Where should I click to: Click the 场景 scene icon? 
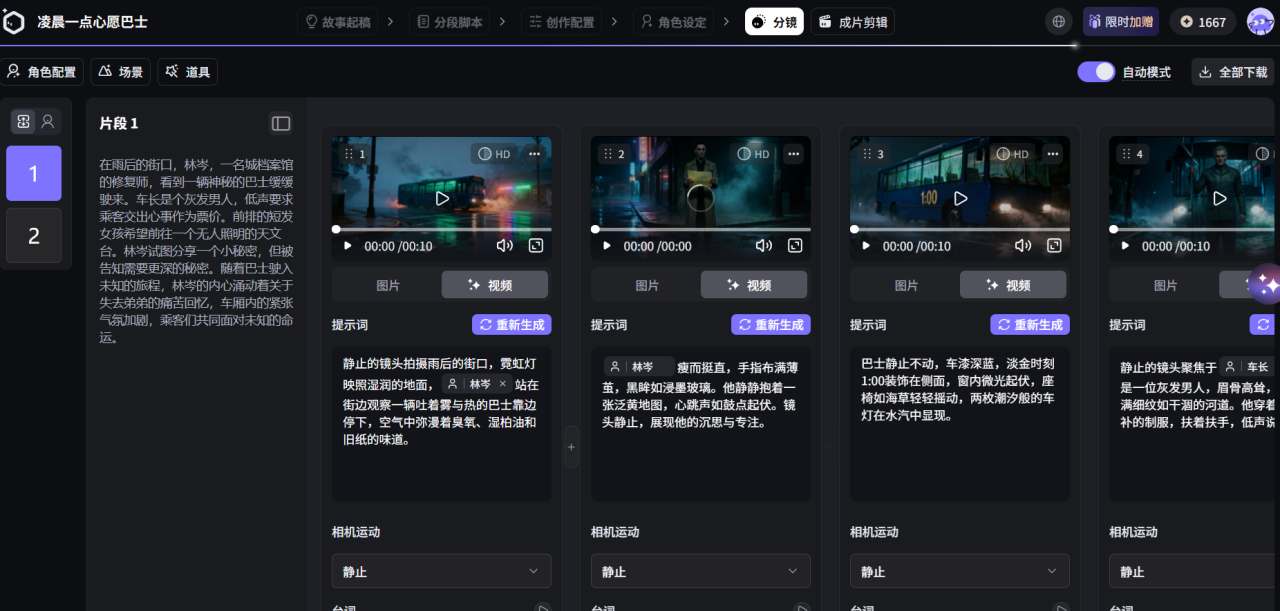coord(121,71)
